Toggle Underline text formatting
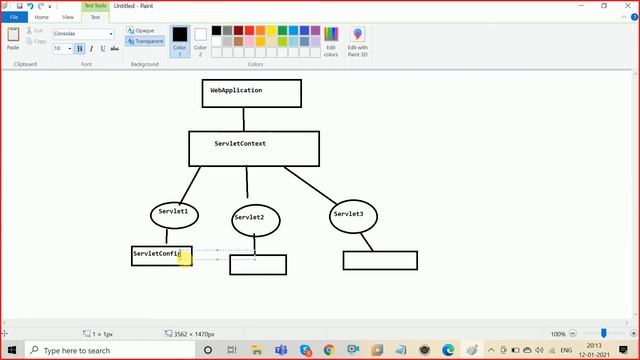640x360 pixels. tap(103, 49)
